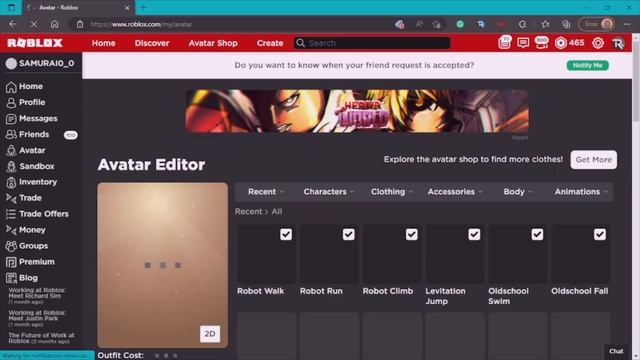Expand the Clothing dropdown
Viewport: 640px width, 360px height.
point(392,192)
